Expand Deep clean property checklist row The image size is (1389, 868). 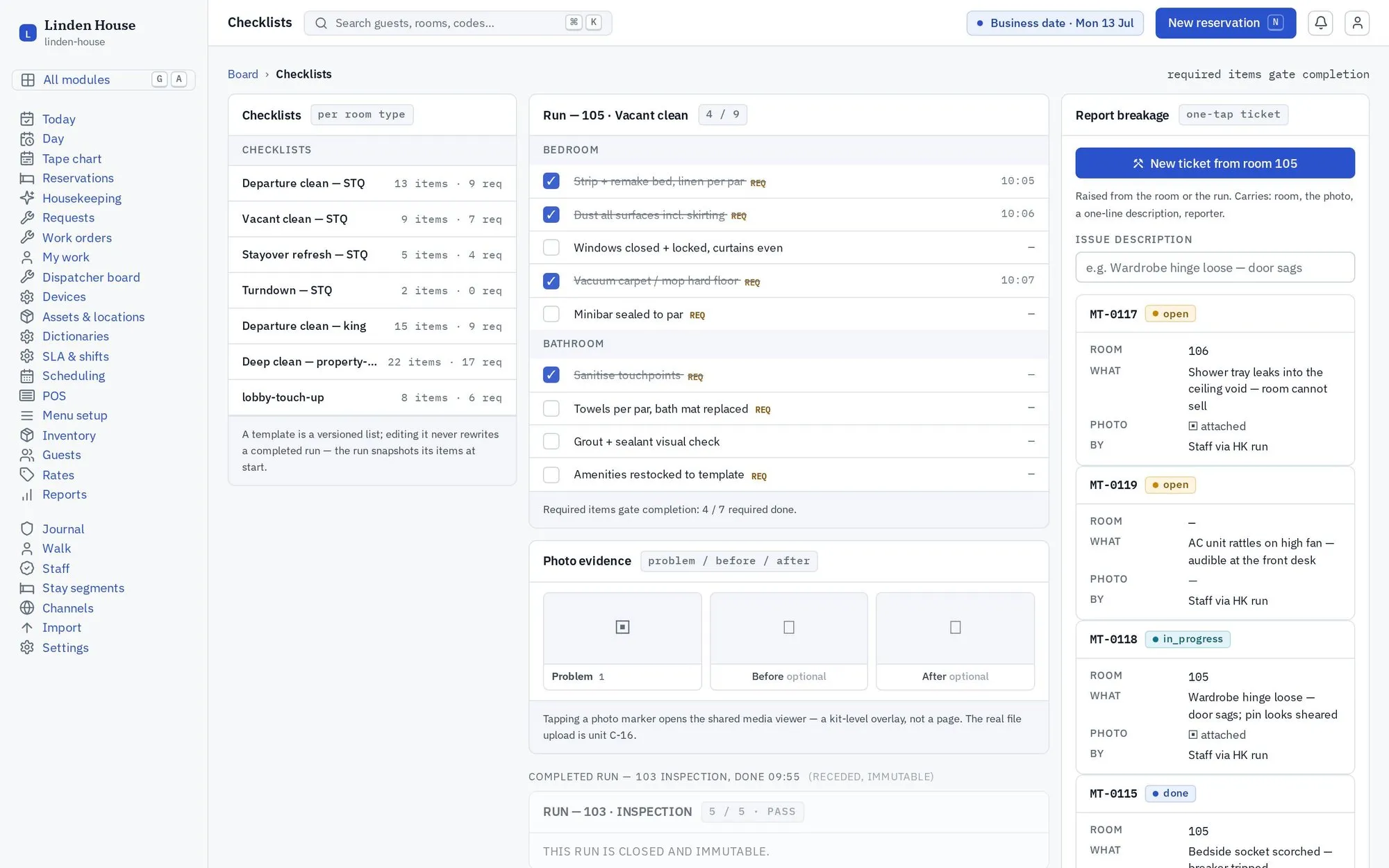point(372,362)
